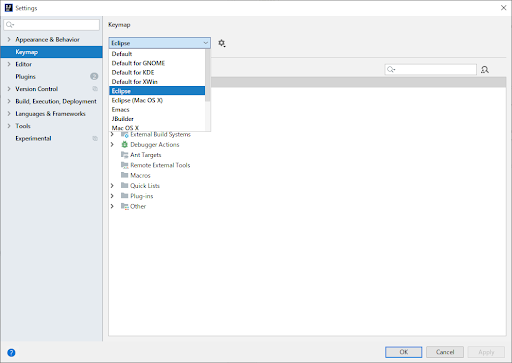Collapse the Eclipse keymap combo box arrow
This screenshot has width=512, height=363.
click(206, 43)
